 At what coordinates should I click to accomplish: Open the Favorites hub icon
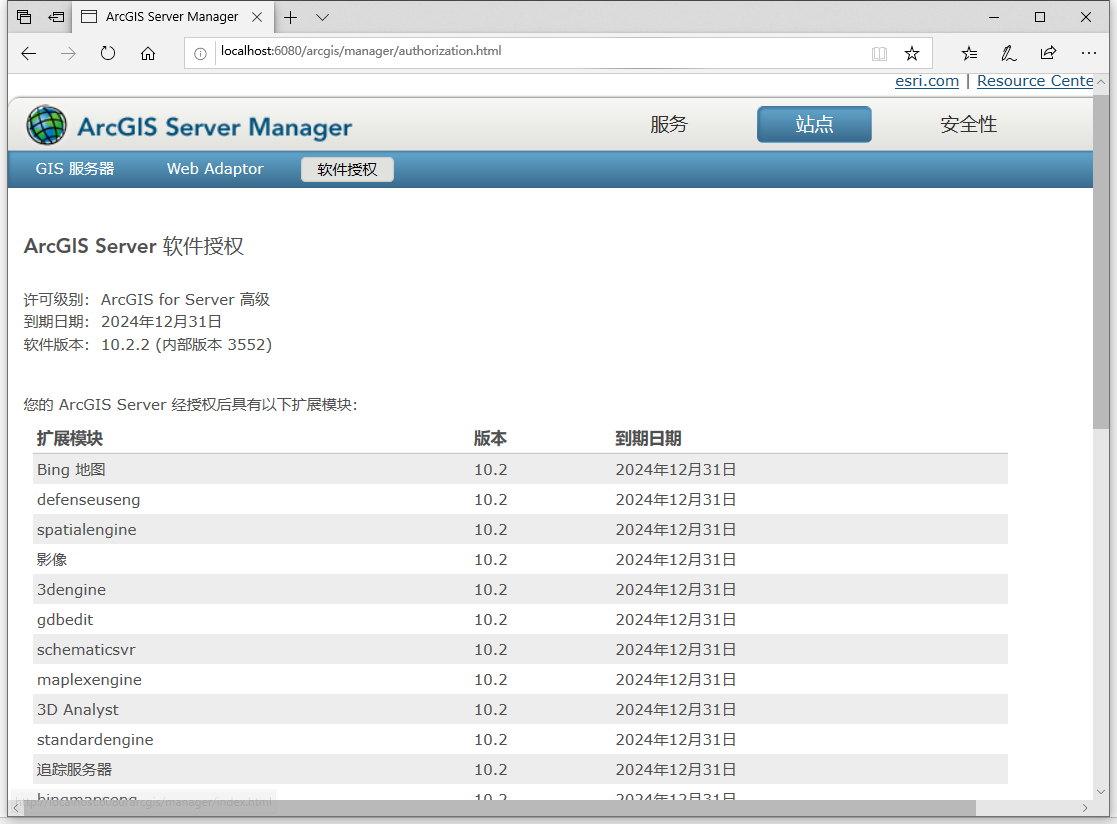tap(969, 53)
